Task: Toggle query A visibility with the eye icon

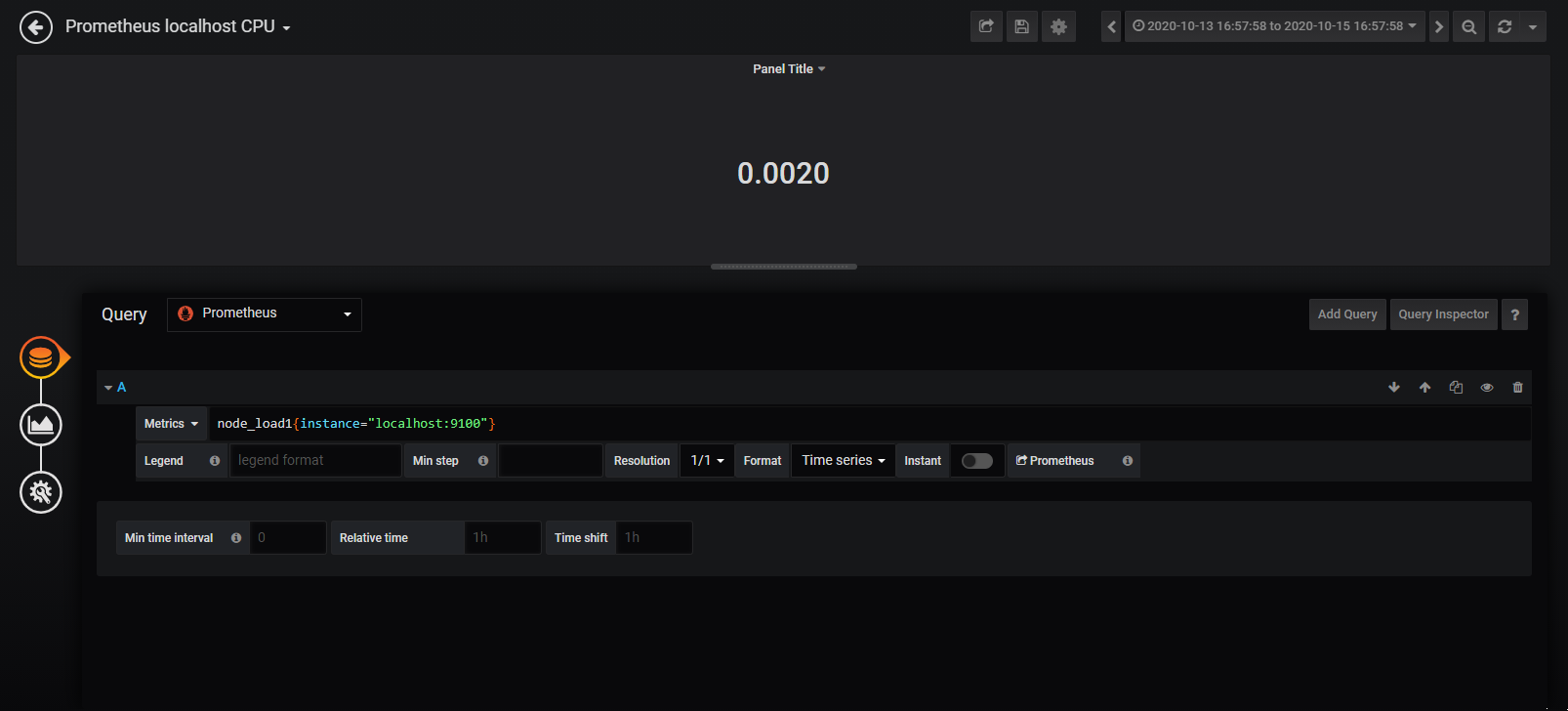Action: (1487, 388)
